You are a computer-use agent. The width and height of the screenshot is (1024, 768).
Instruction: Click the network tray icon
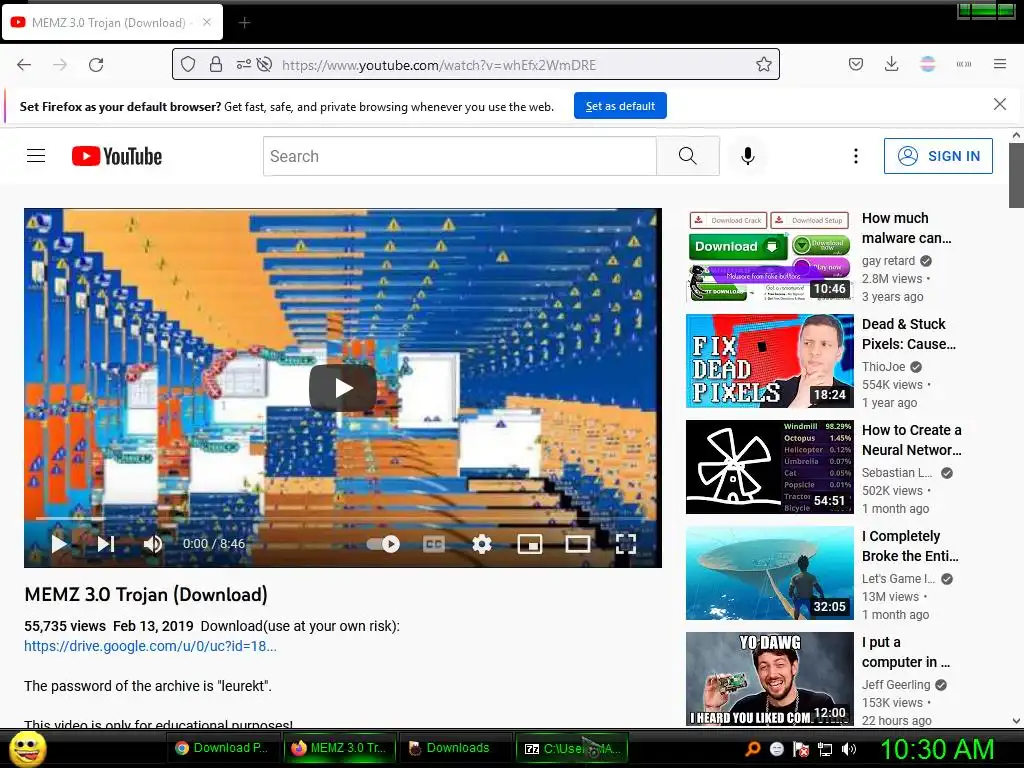(825, 749)
